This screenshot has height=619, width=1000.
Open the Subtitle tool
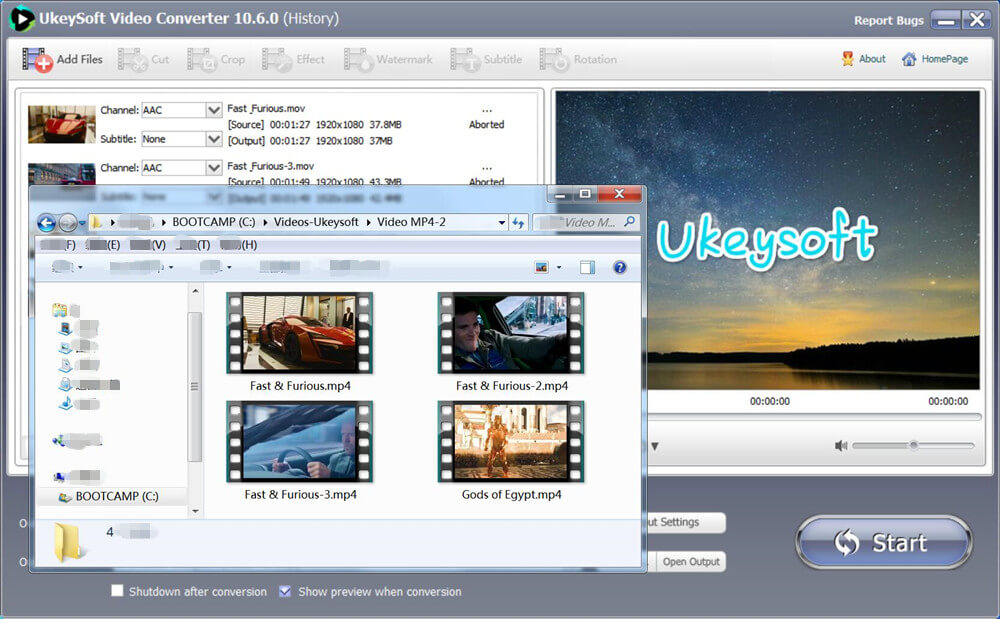coord(486,60)
